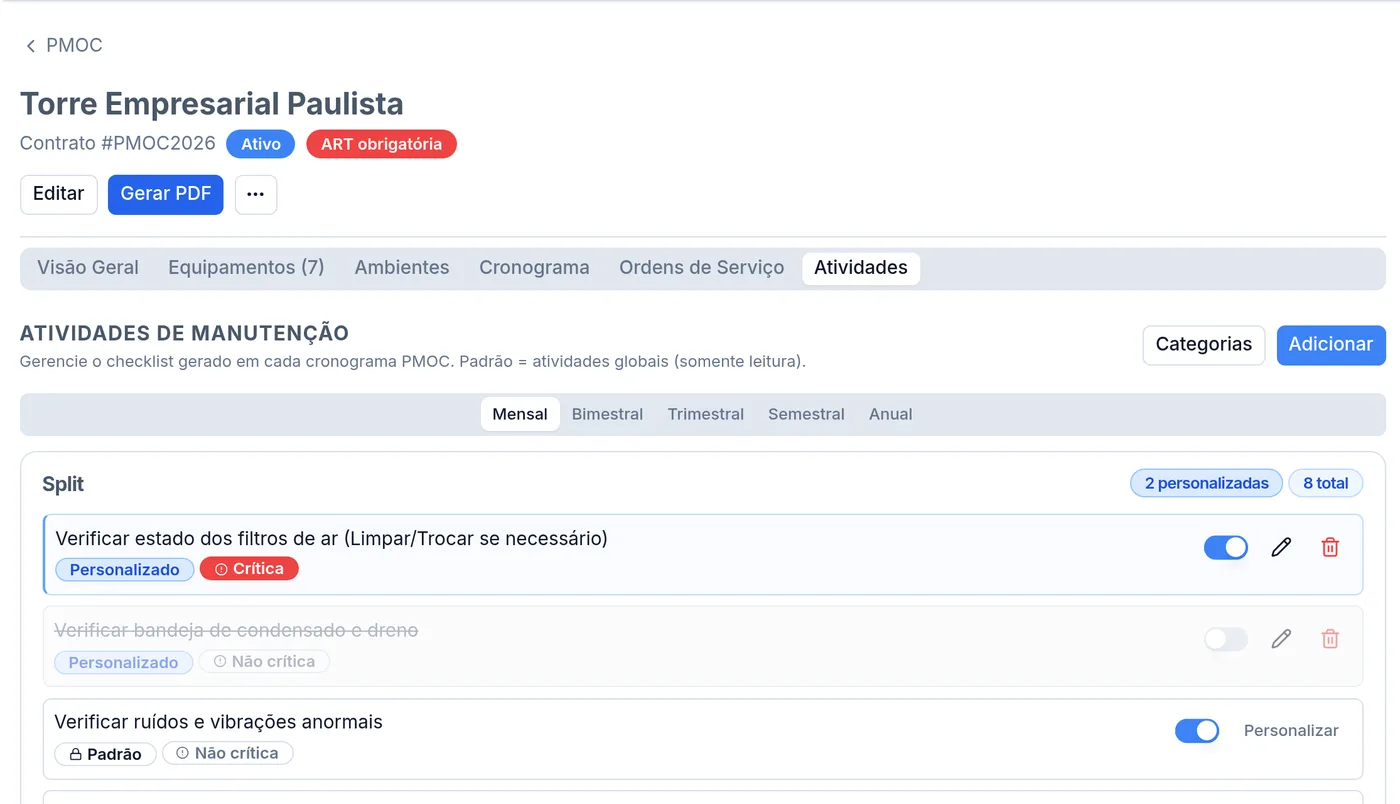Edit the air filter activity with pencil icon
This screenshot has width=1400, height=804.
[1281, 547]
